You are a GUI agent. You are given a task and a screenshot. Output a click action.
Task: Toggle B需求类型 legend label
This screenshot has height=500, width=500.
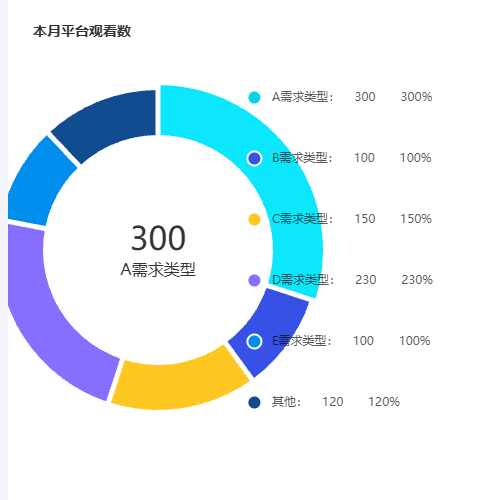302,158
